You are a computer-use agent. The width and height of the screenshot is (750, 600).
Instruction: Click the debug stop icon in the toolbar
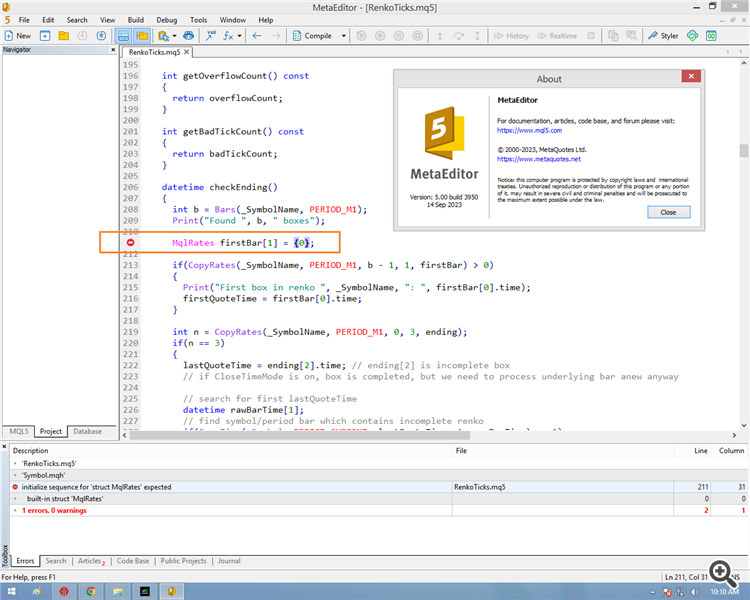[418, 36]
